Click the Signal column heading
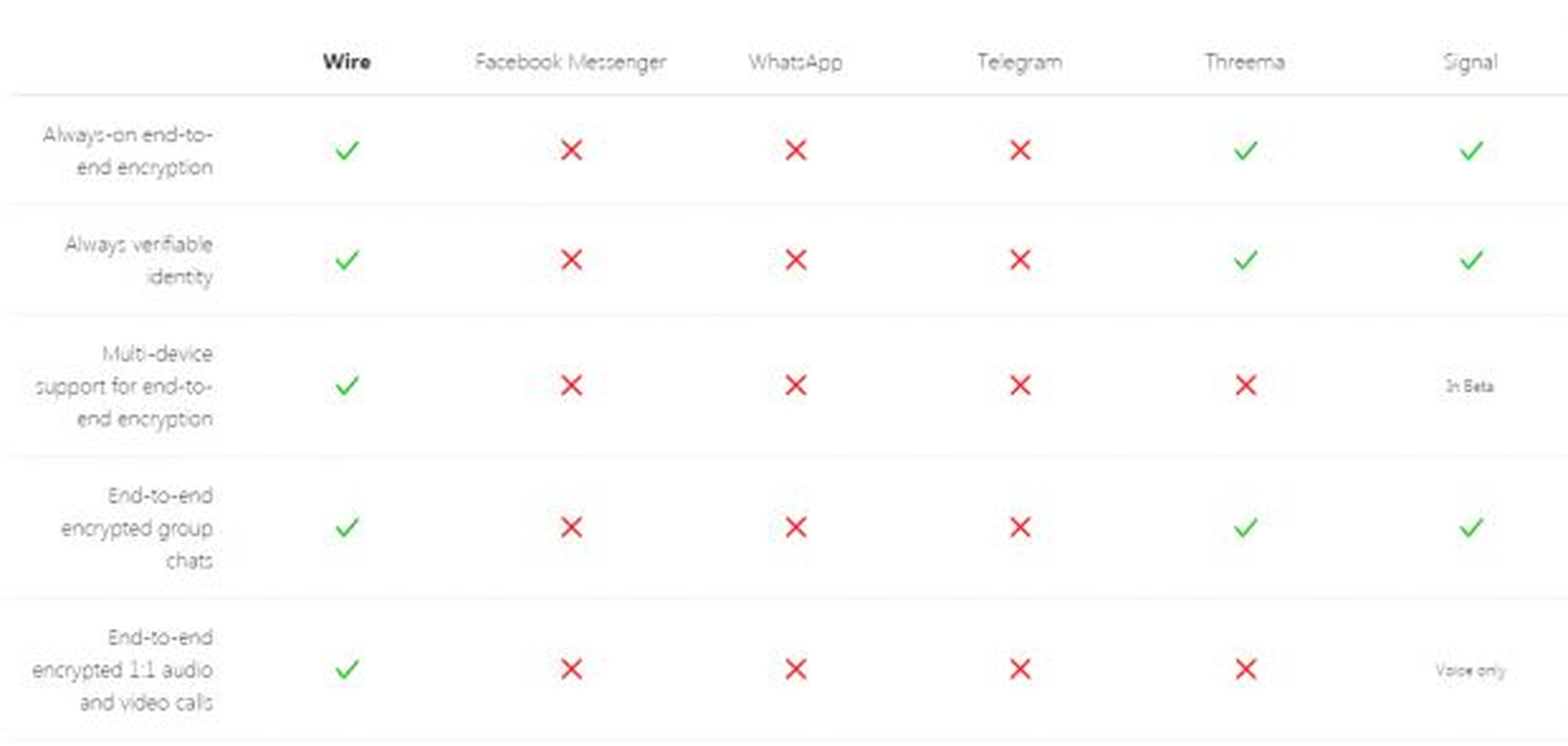The width and height of the screenshot is (1568, 746). (1470, 62)
